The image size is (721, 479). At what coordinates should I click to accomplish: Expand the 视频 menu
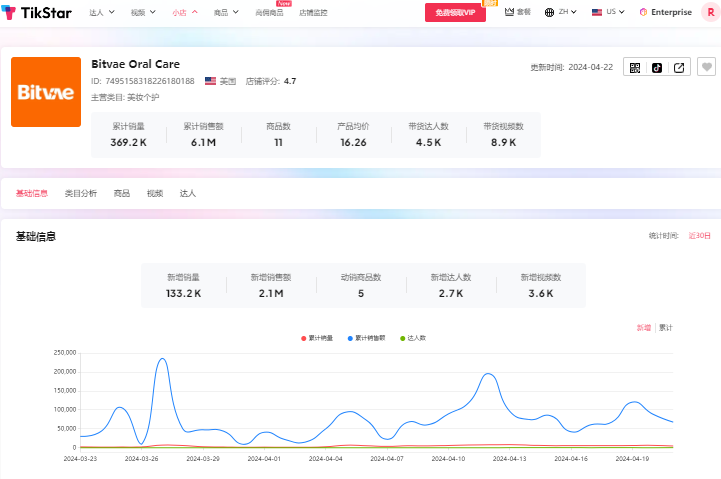(x=143, y=12)
